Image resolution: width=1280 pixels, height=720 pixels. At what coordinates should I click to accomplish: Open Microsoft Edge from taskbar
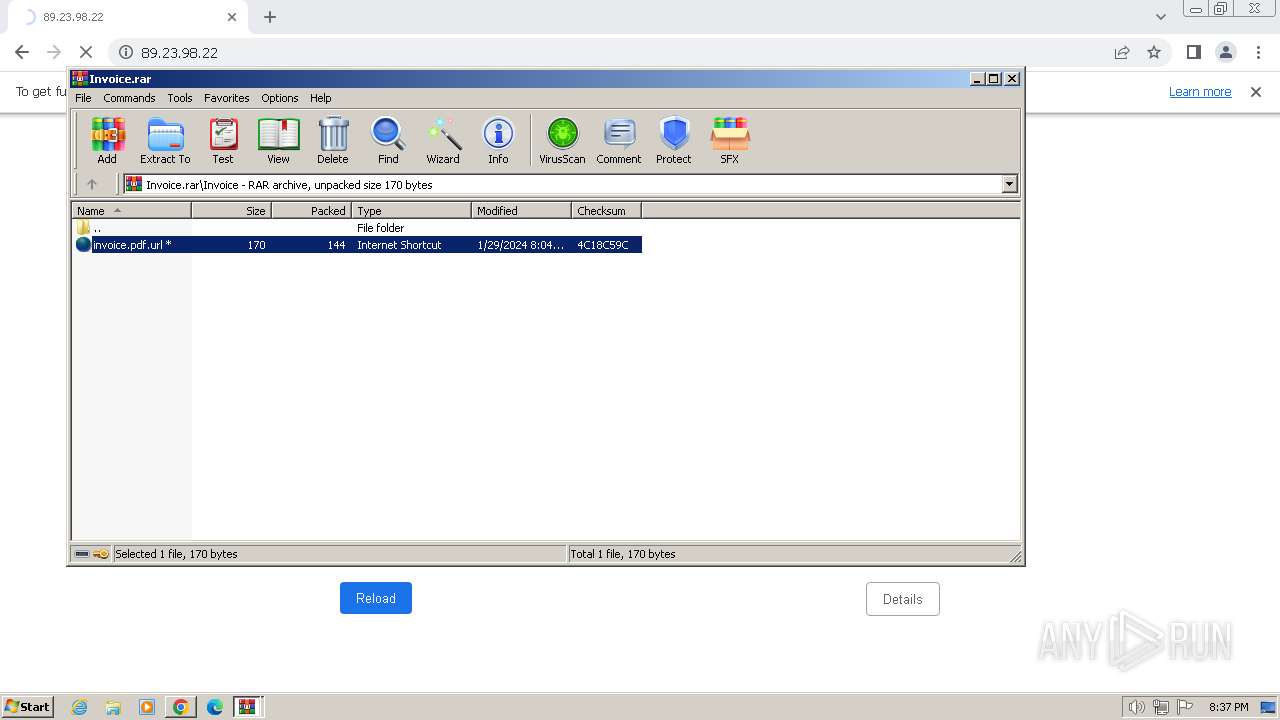pos(215,707)
